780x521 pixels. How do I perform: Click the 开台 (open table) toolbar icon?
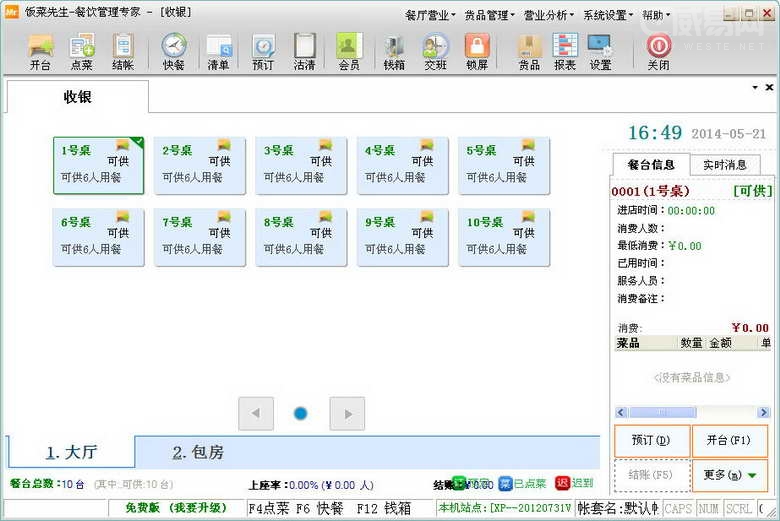click(x=40, y=51)
